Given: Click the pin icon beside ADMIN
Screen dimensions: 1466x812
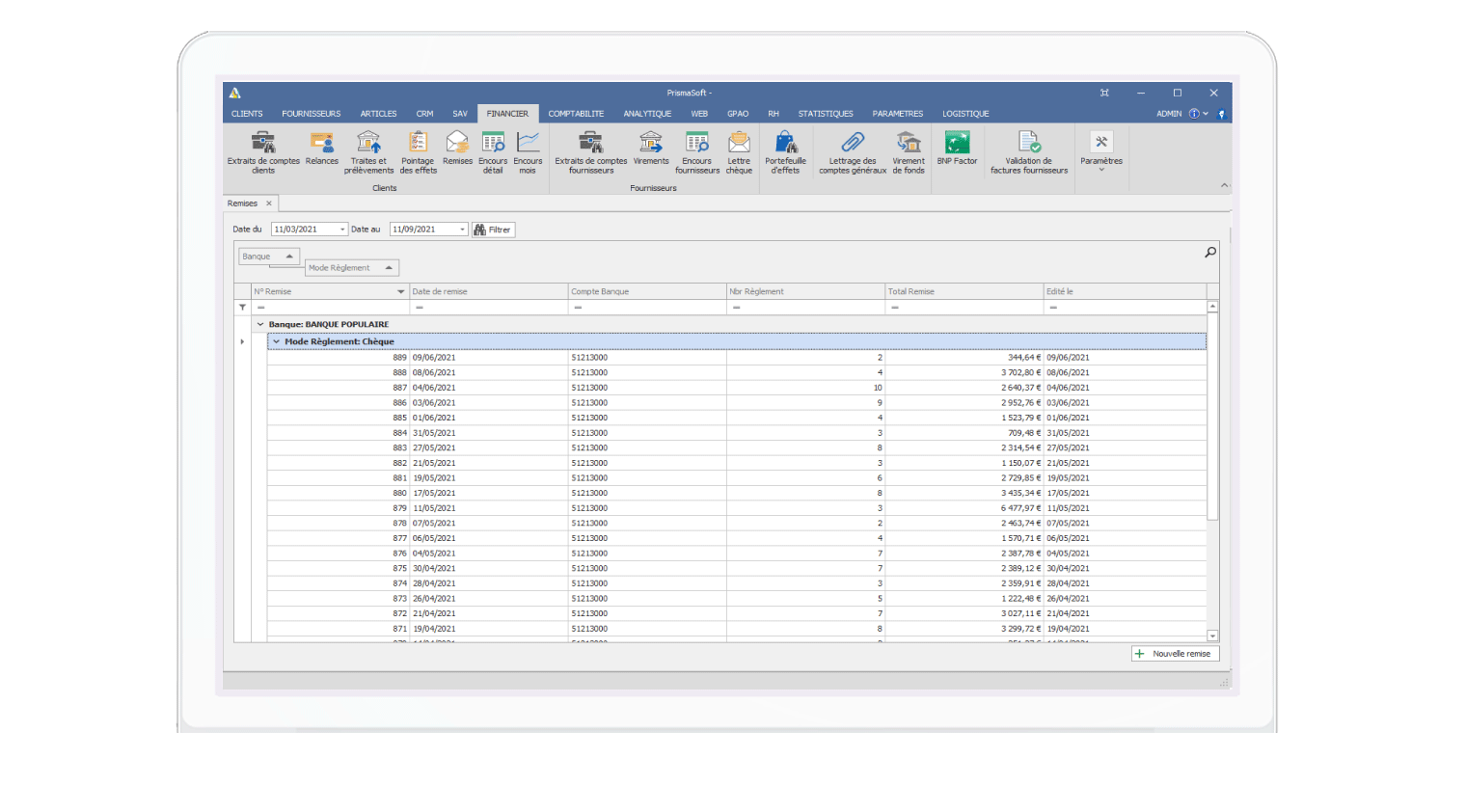Looking at the screenshot, I should tap(1221, 114).
